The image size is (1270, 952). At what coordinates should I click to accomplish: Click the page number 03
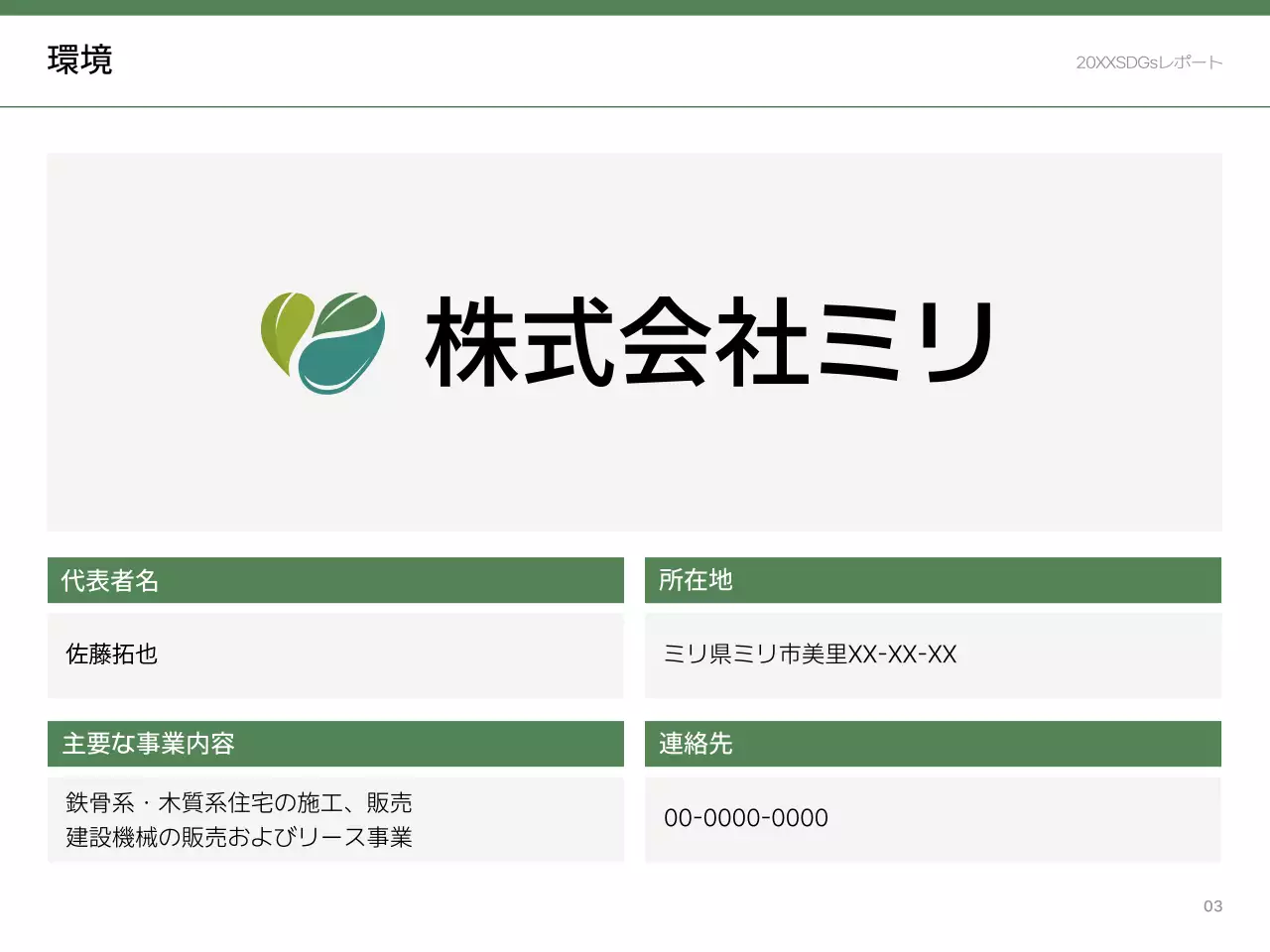[x=1211, y=905]
